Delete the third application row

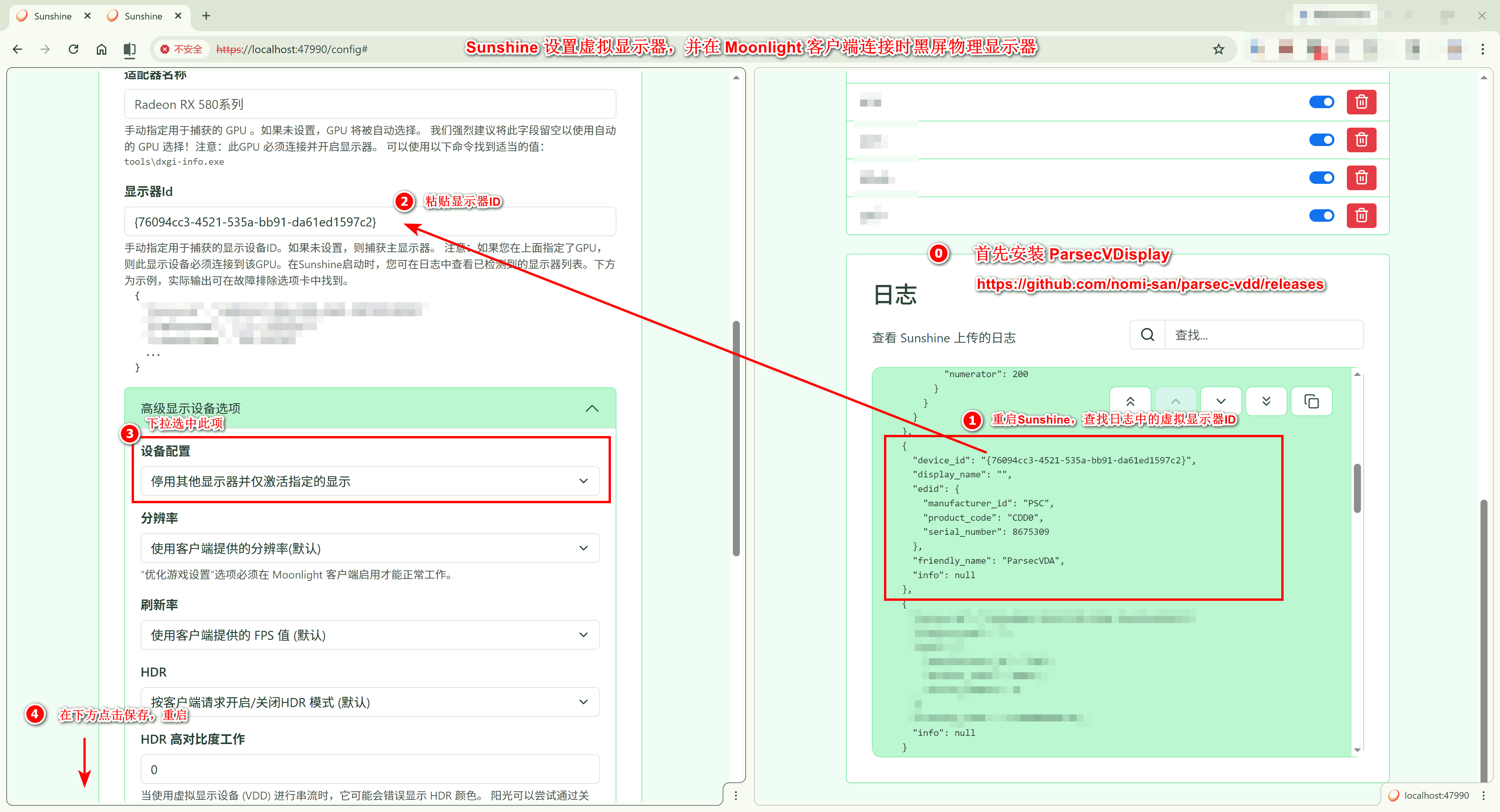(1361, 178)
